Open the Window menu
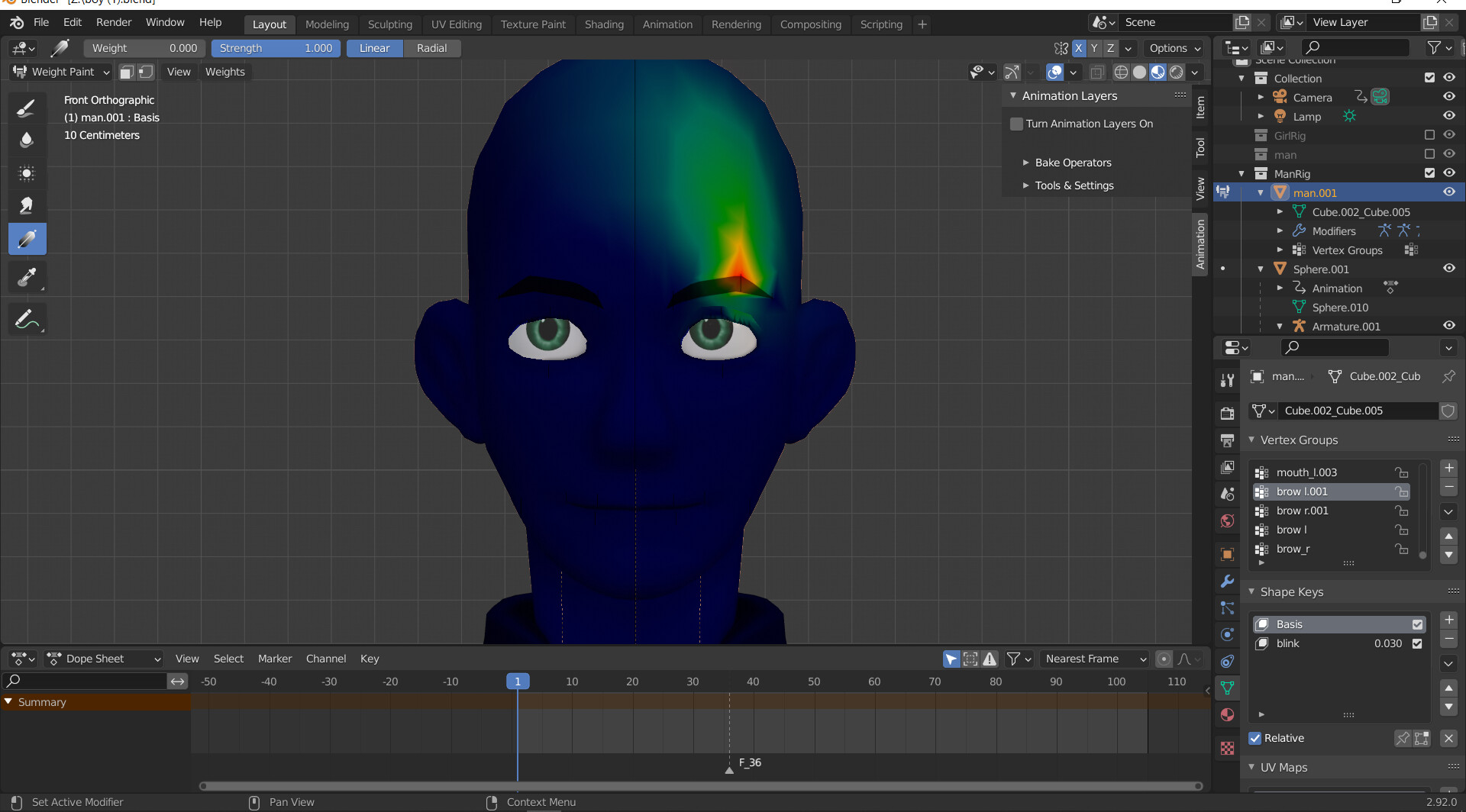This screenshot has height=812, width=1466. point(165,22)
